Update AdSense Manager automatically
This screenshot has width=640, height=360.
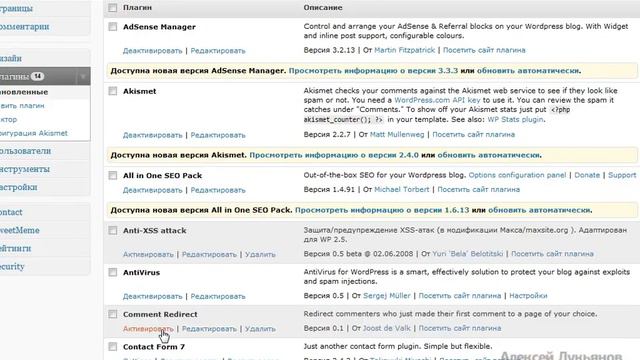(528, 71)
